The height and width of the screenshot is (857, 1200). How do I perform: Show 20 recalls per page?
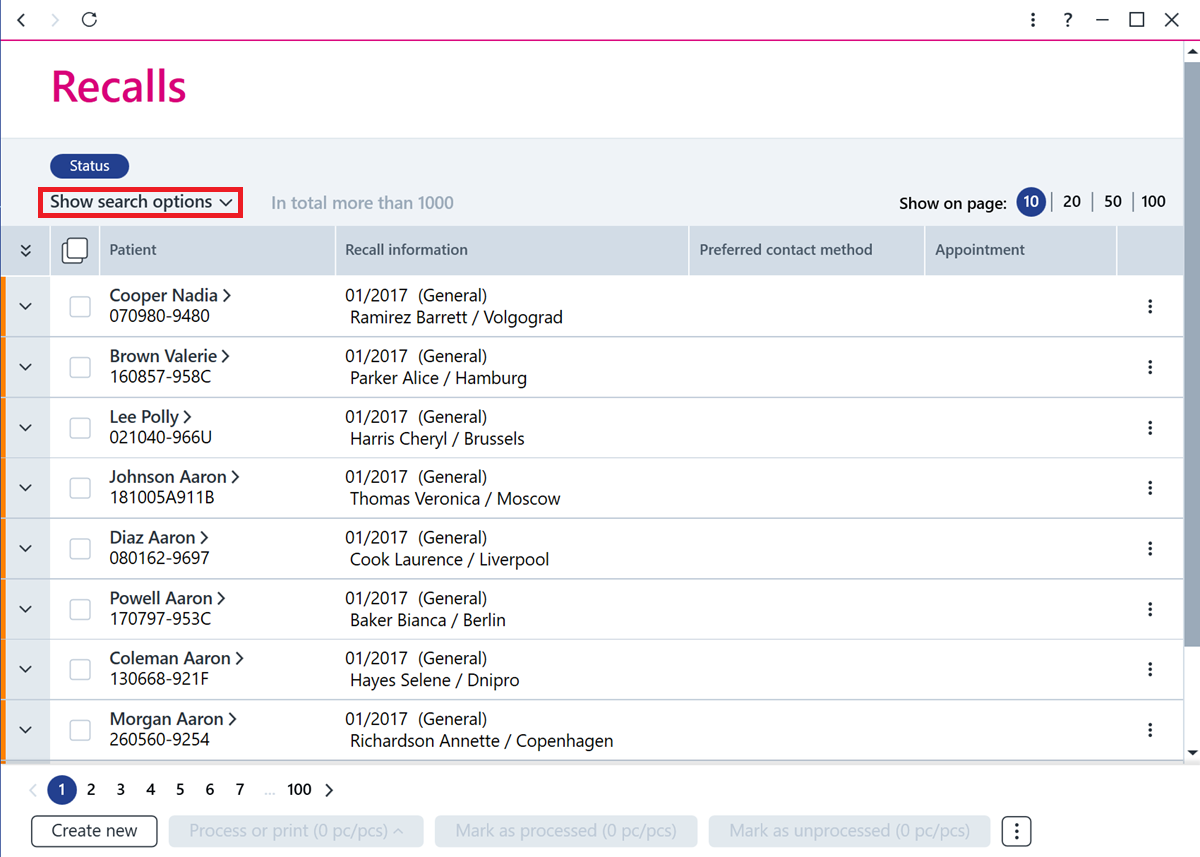tap(1072, 202)
